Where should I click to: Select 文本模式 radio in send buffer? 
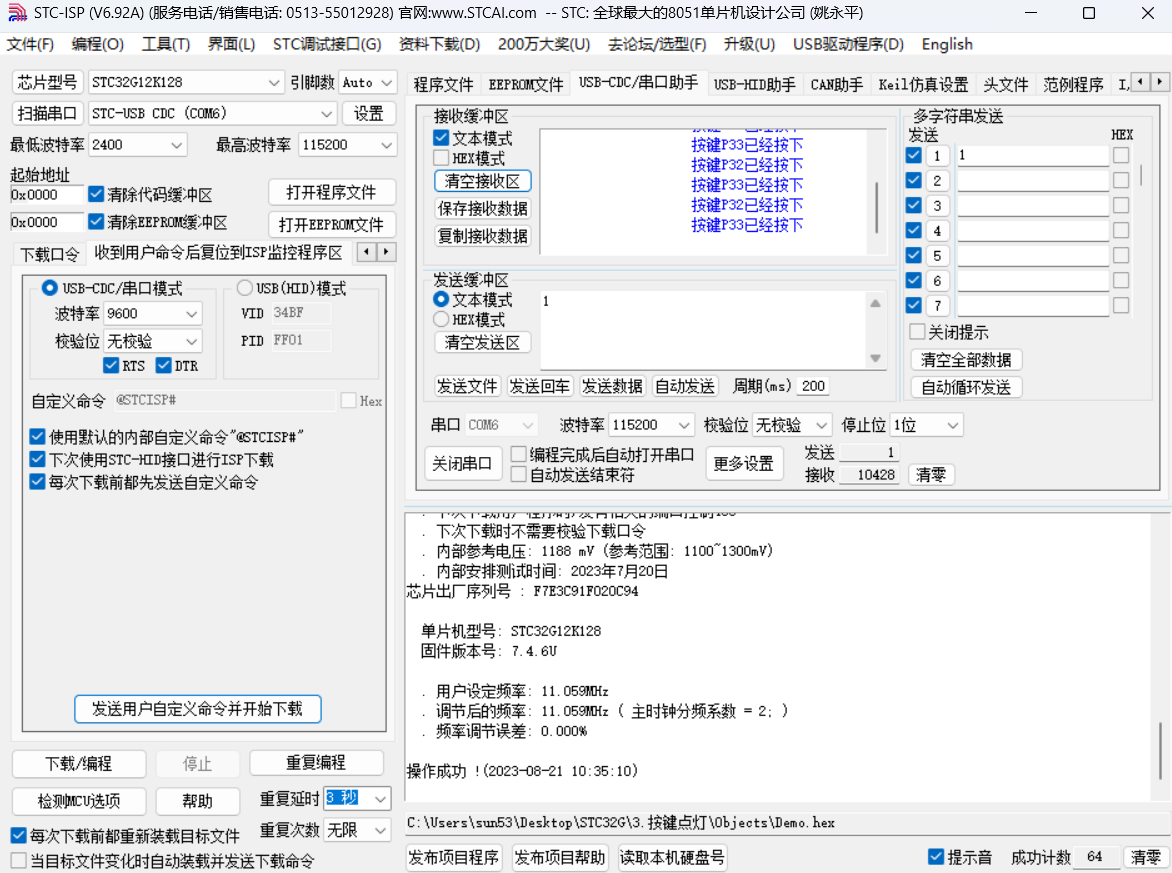(x=441, y=299)
